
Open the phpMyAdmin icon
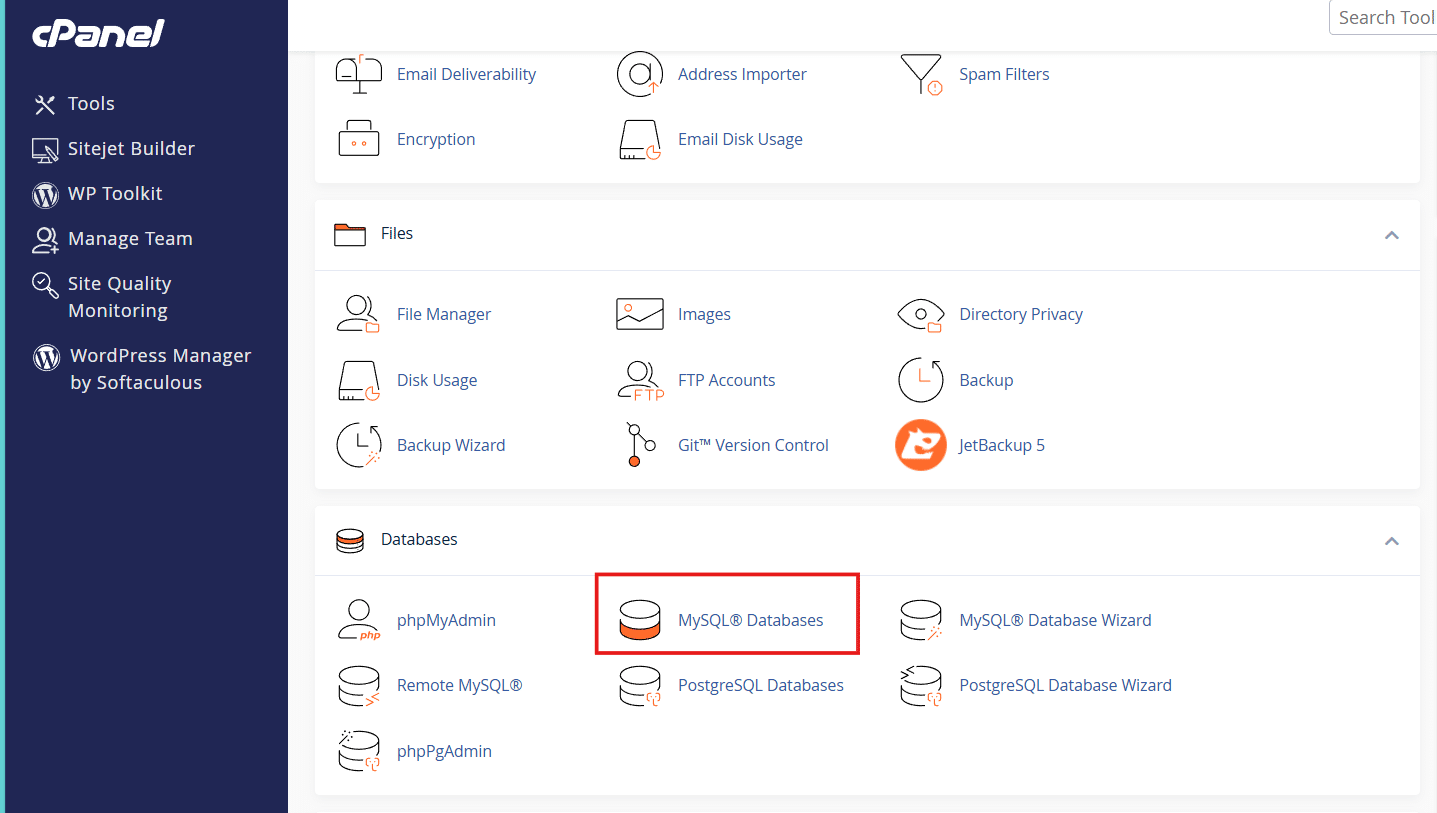tap(359, 620)
